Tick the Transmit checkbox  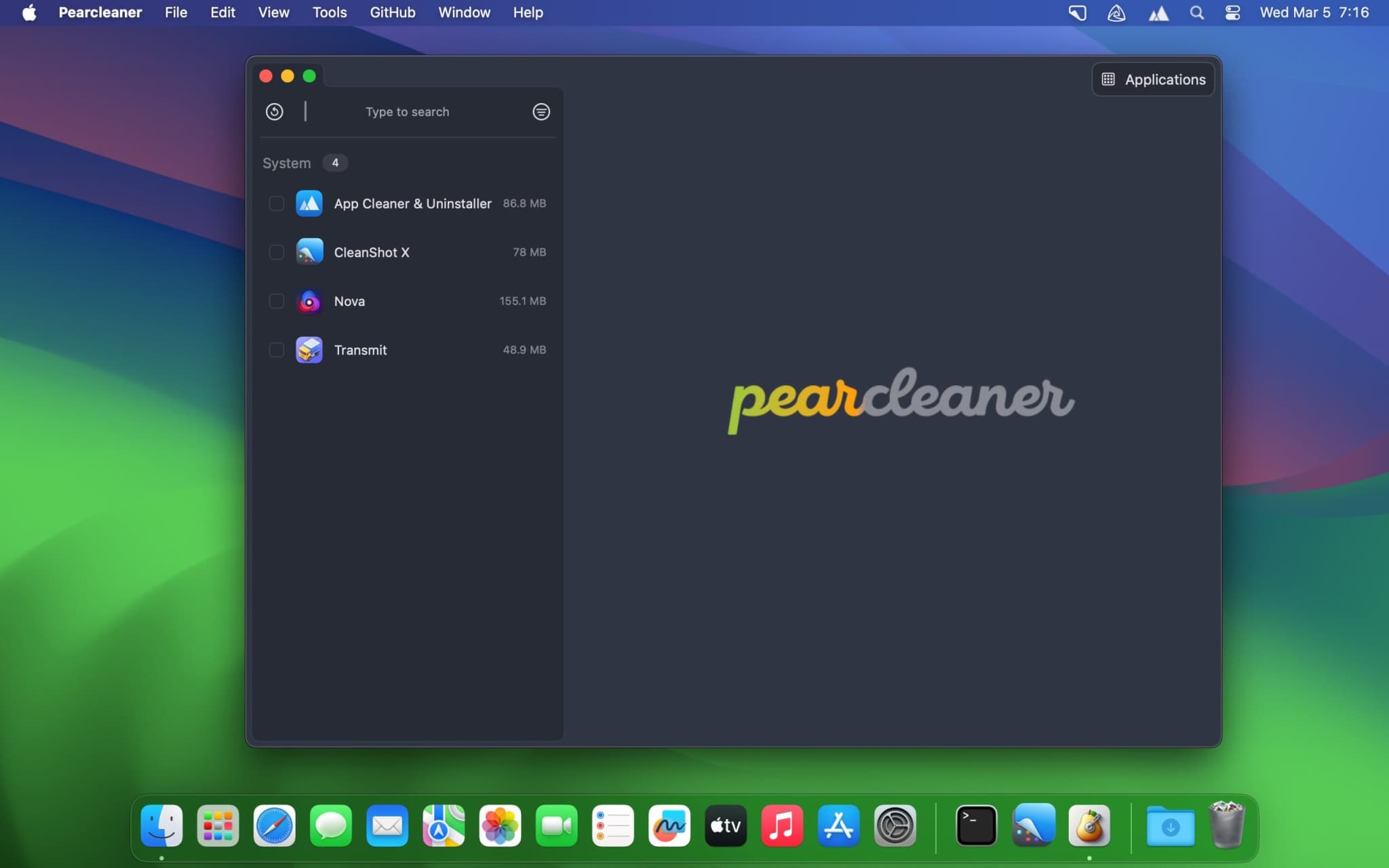(x=276, y=350)
